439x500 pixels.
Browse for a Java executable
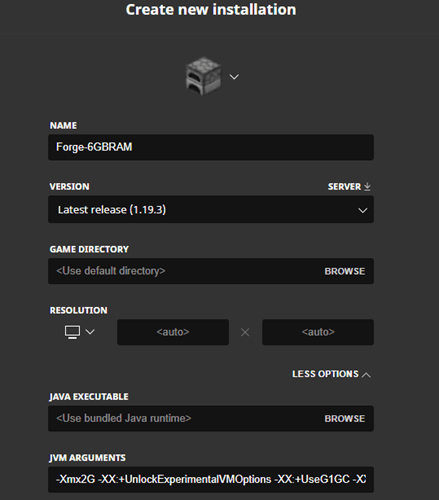click(x=345, y=419)
